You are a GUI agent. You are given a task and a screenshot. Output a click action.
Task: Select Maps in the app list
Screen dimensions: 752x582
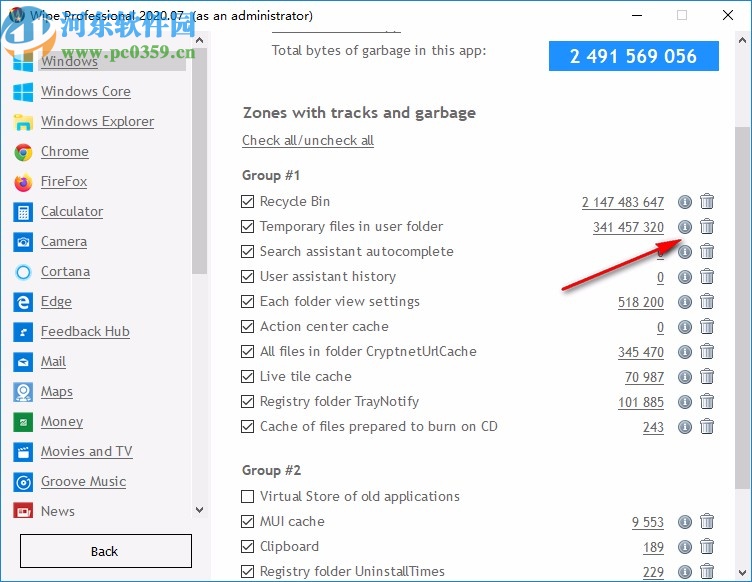(x=57, y=391)
